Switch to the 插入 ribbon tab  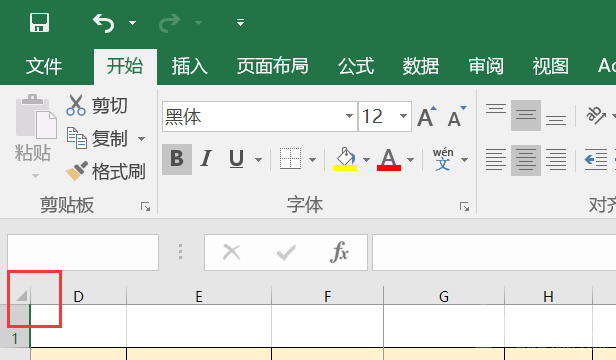coord(189,66)
